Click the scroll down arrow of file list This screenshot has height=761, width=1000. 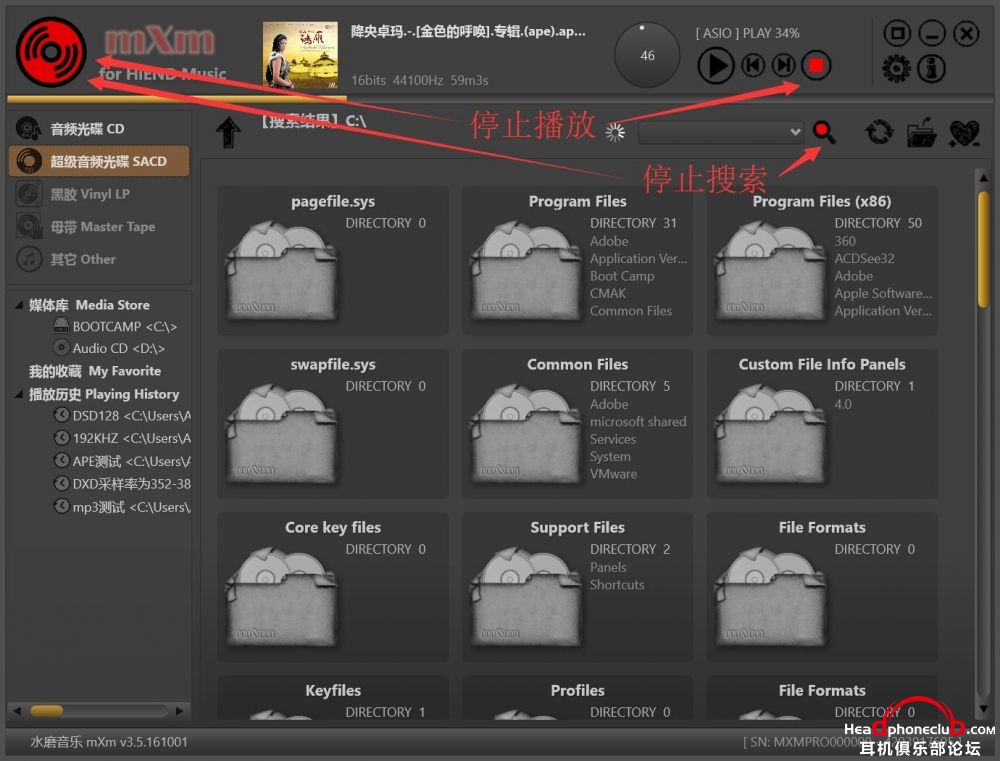[x=983, y=709]
